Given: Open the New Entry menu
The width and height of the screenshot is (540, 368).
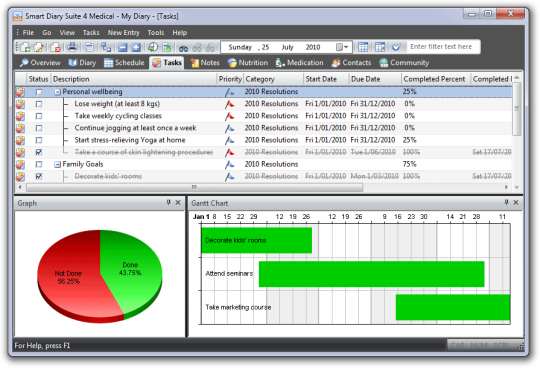Looking at the screenshot, I should [x=124, y=33].
